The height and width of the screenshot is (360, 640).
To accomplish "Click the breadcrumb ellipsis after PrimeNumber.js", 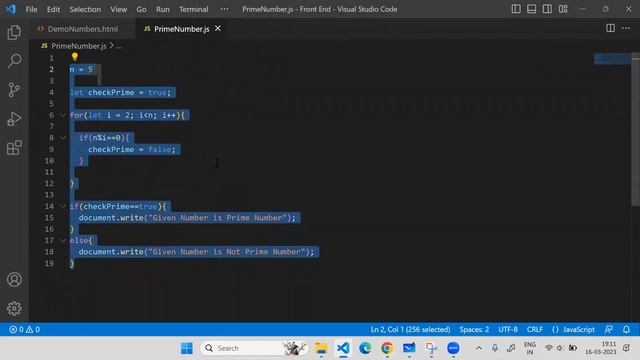I will (x=119, y=46).
